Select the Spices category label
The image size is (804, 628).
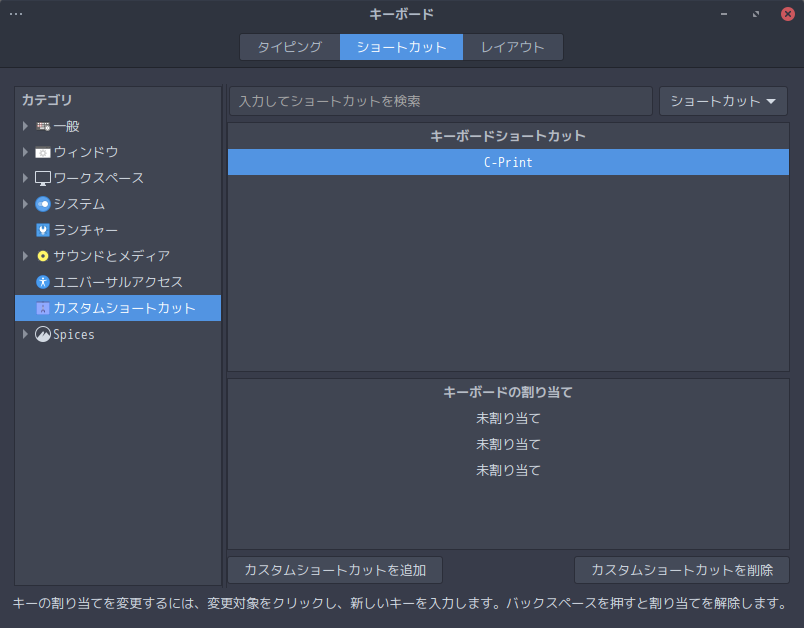(74, 334)
